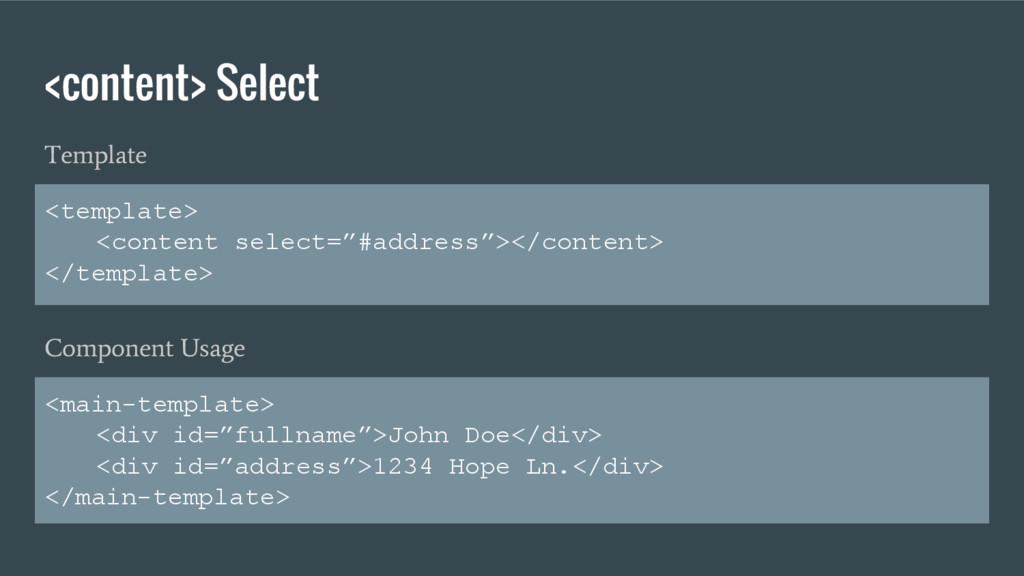Click the word 'Select' in the title
Screen dimensions: 1024x576
pyautogui.click(x=268, y=83)
